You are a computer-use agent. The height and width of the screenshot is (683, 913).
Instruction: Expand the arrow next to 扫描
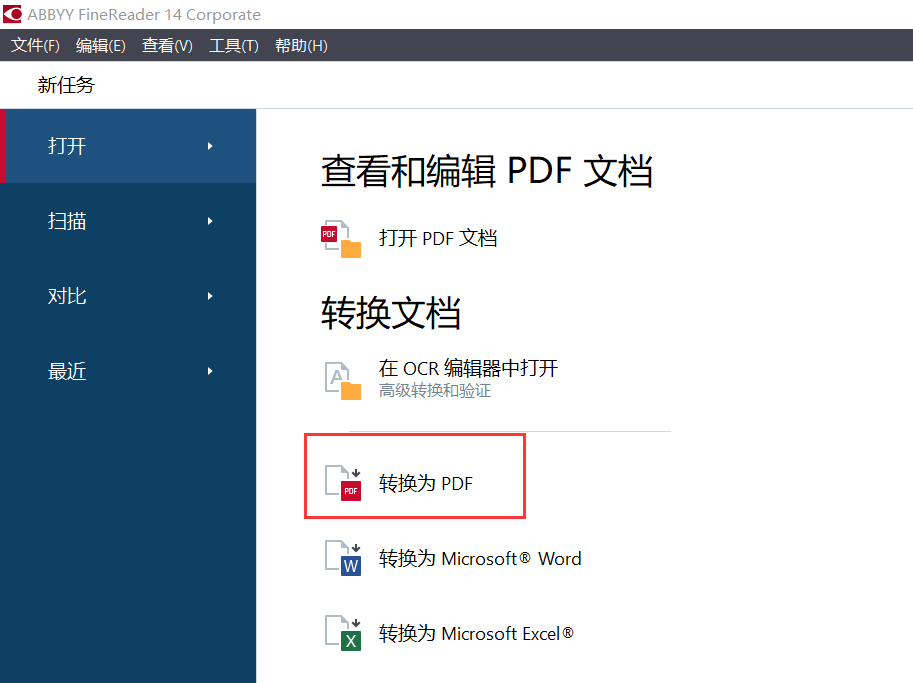210,221
